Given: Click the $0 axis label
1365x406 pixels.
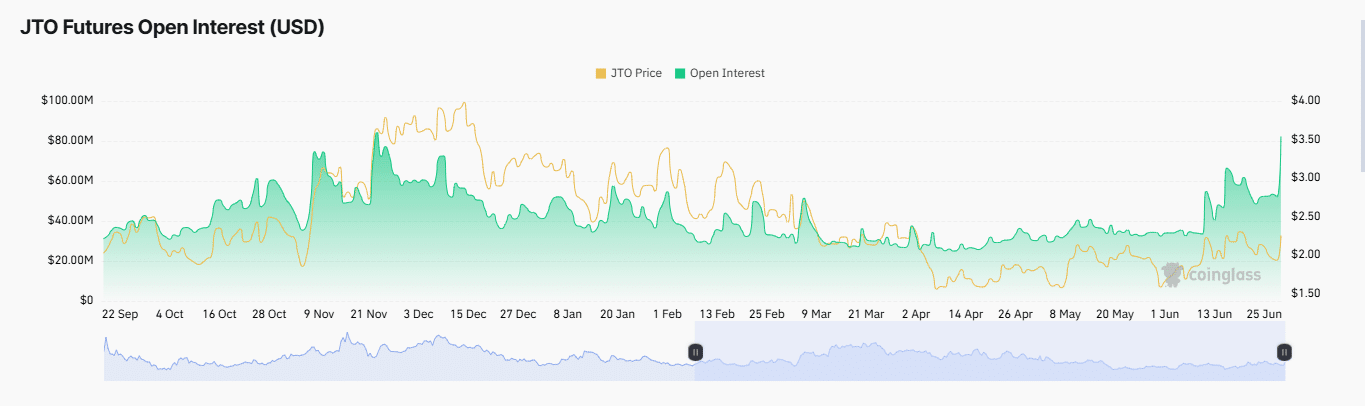Looking at the screenshot, I should click(87, 300).
